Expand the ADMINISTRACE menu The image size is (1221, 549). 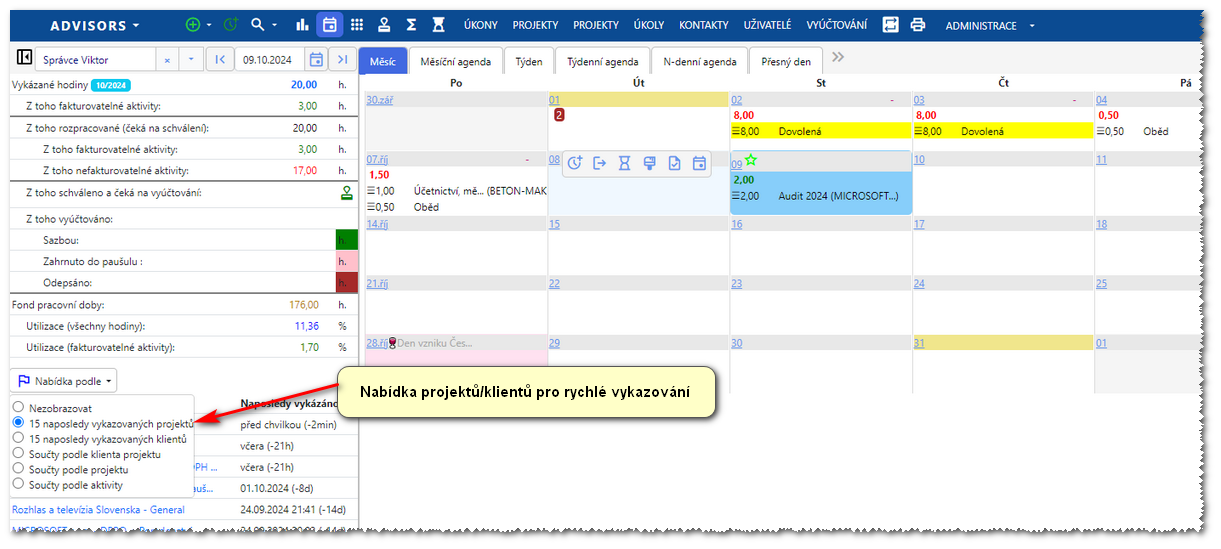coord(989,26)
